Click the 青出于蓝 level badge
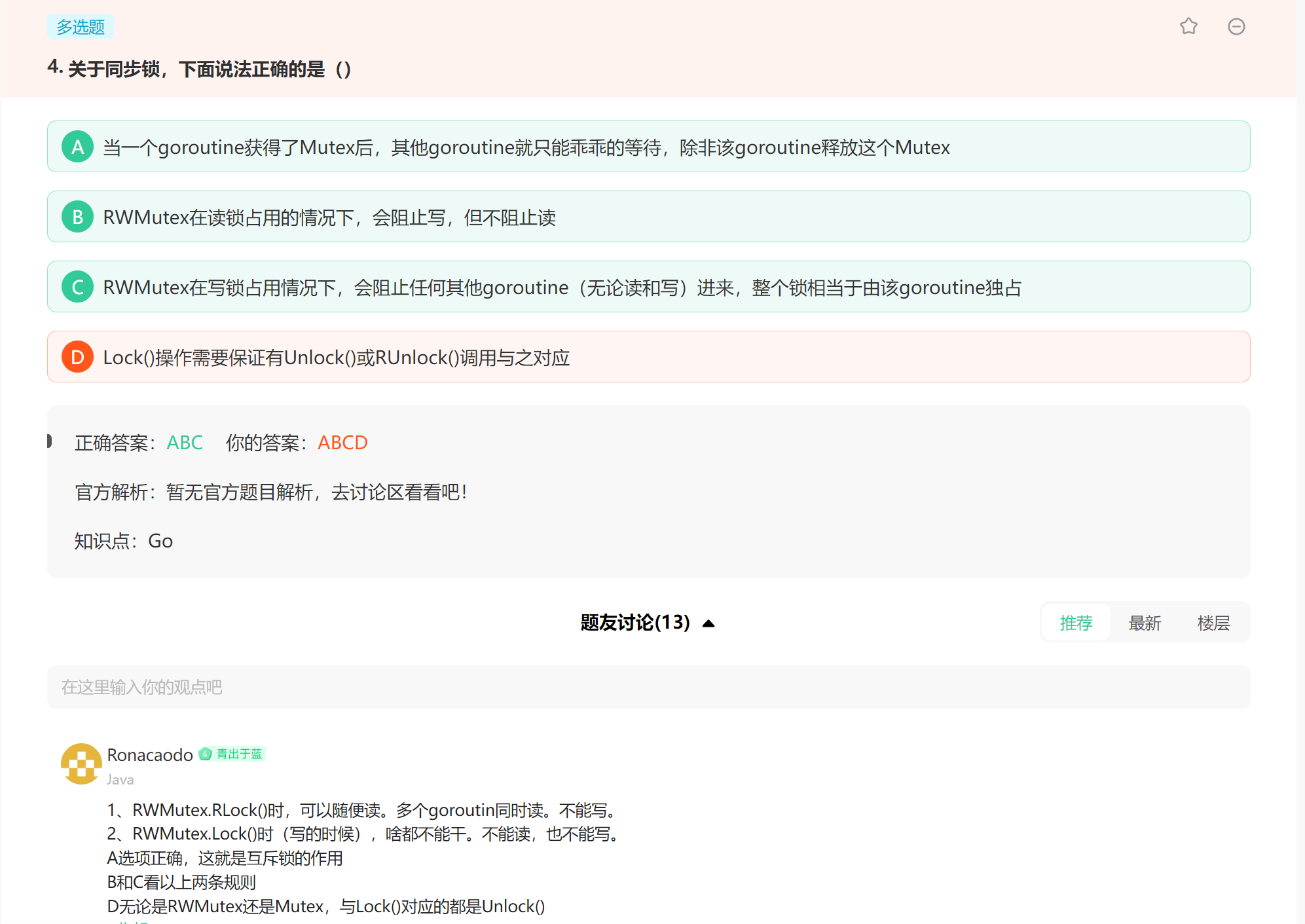1305x924 pixels. tap(232, 754)
